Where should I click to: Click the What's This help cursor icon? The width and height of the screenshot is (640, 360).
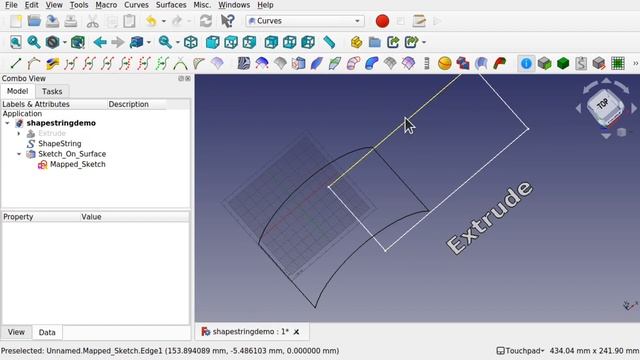(x=227, y=21)
